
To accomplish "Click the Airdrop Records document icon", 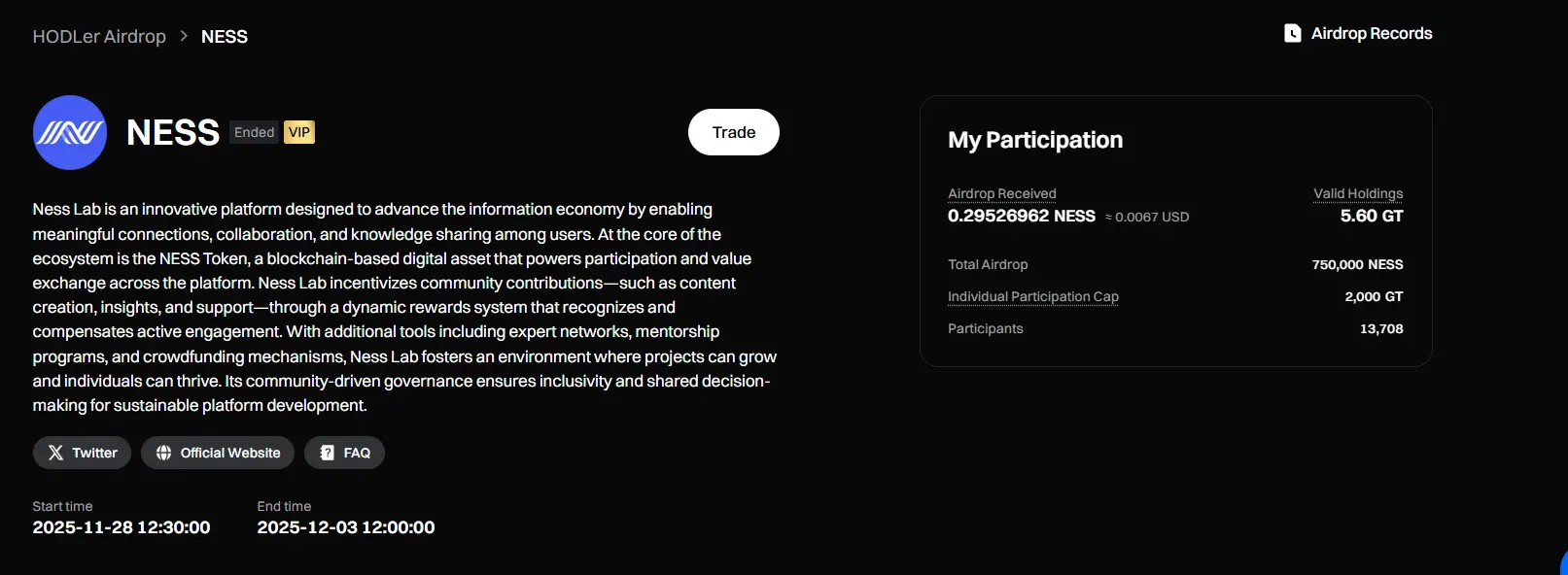I will click(1292, 33).
